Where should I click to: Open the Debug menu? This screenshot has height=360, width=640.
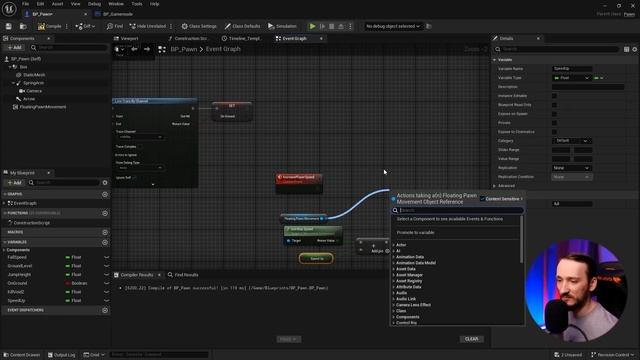click(x=94, y=4)
